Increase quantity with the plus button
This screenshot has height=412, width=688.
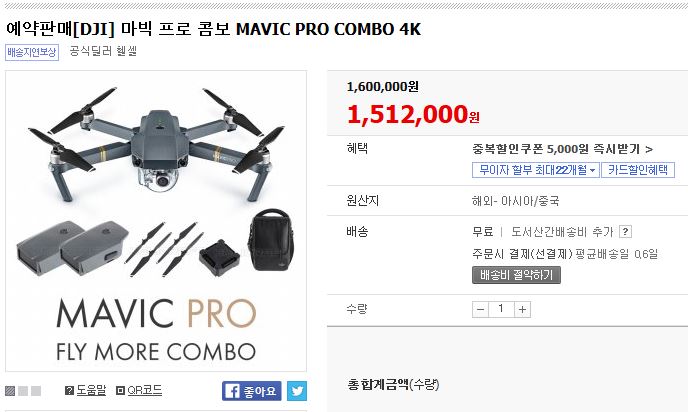point(522,309)
